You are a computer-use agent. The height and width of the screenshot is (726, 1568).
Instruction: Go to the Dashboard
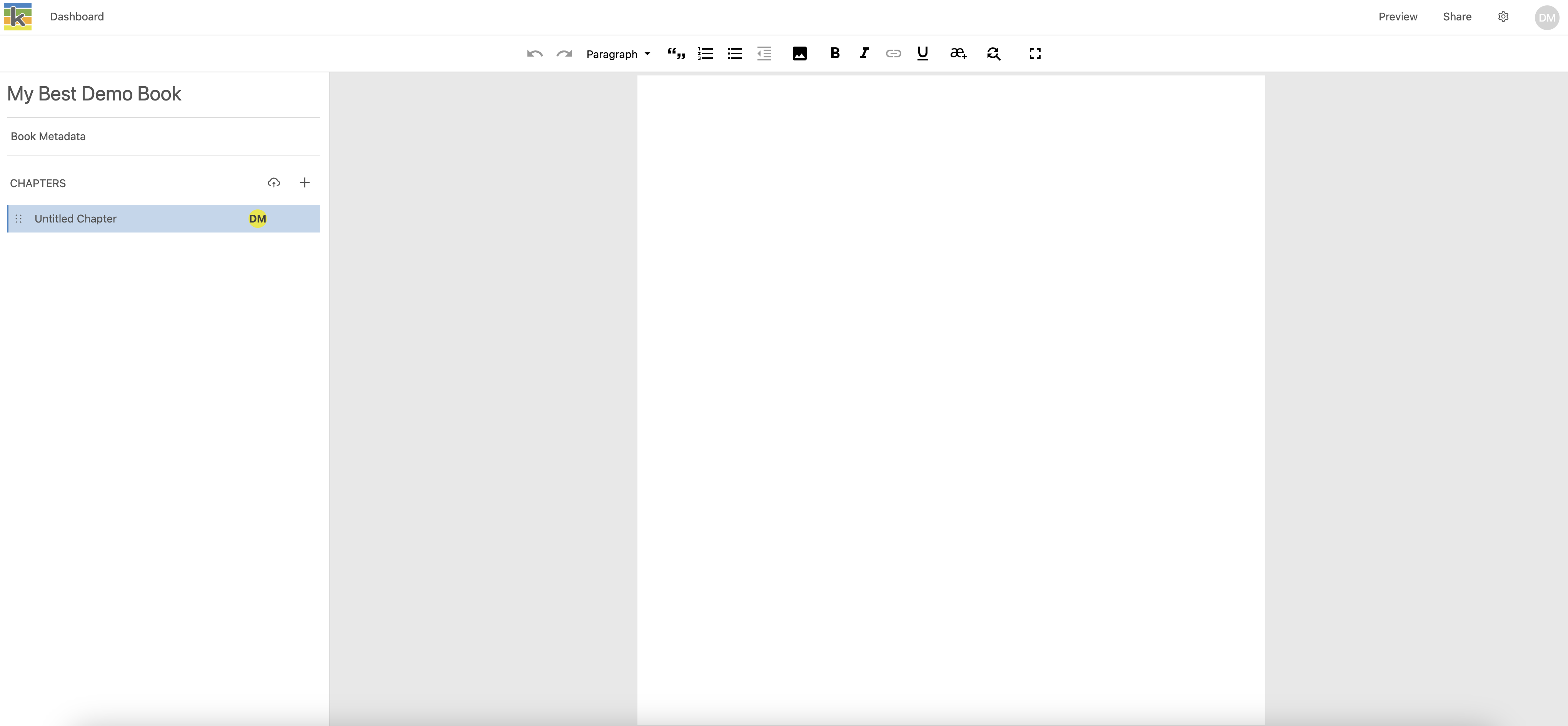tap(77, 17)
